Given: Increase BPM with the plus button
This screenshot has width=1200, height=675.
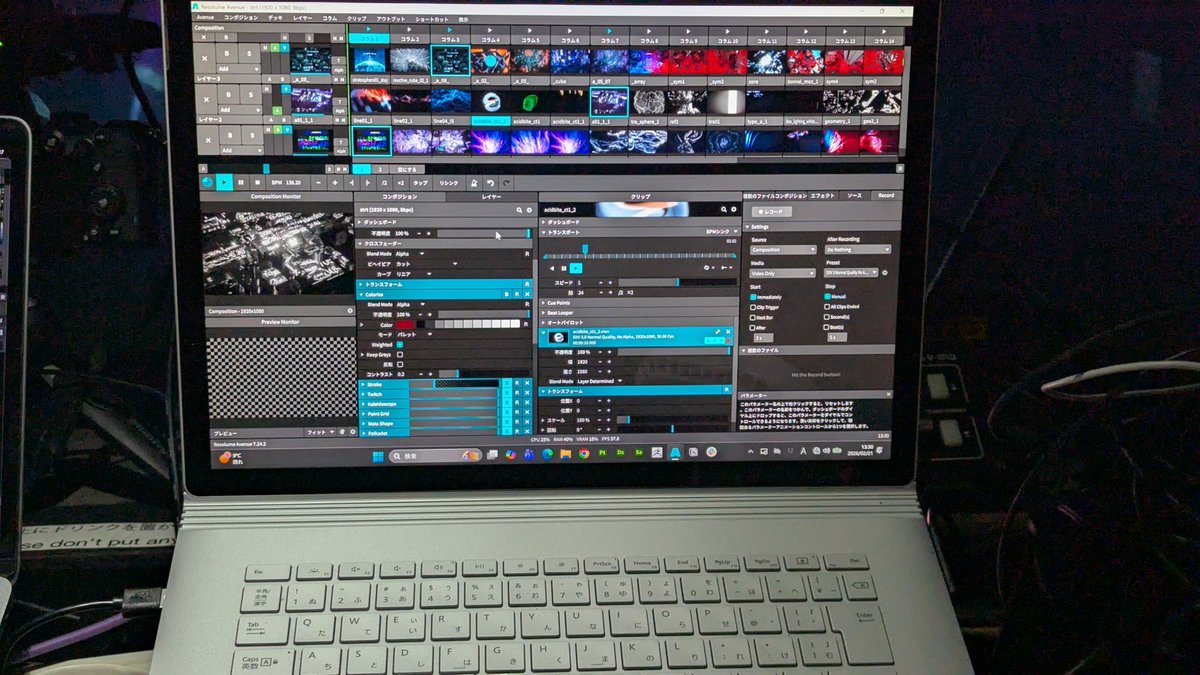Looking at the screenshot, I should pyautogui.click(x=335, y=182).
